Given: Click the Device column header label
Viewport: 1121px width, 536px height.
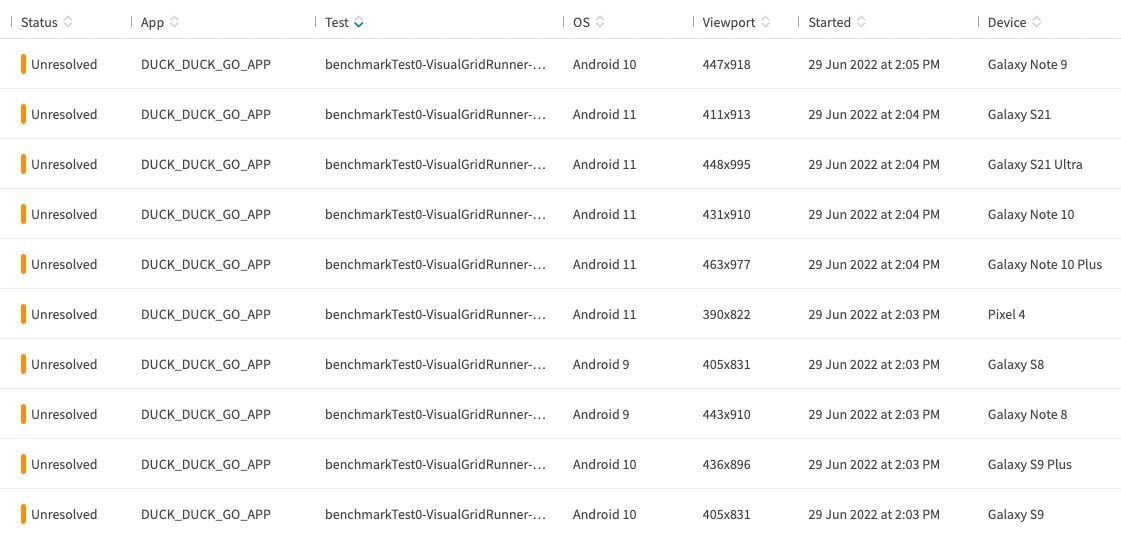Looking at the screenshot, I should (1006, 22).
